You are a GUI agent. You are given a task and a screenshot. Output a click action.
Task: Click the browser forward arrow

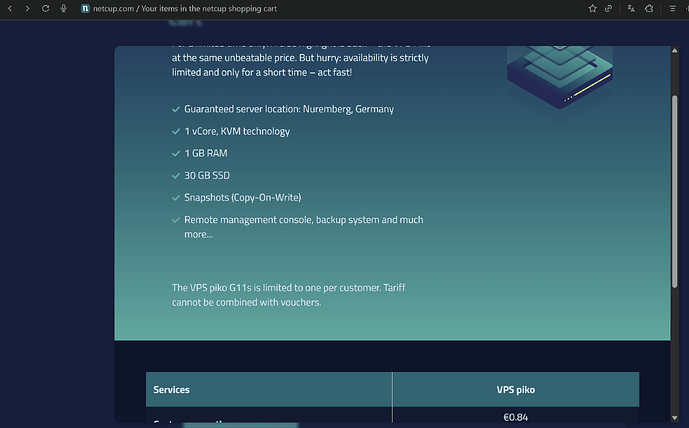pyautogui.click(x=26, y=8)
